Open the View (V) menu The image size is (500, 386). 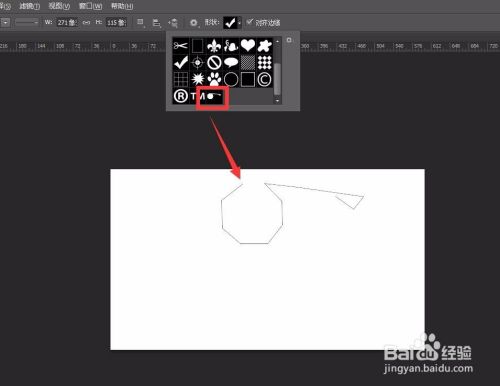pyautogui.click(x=59, y=6)
